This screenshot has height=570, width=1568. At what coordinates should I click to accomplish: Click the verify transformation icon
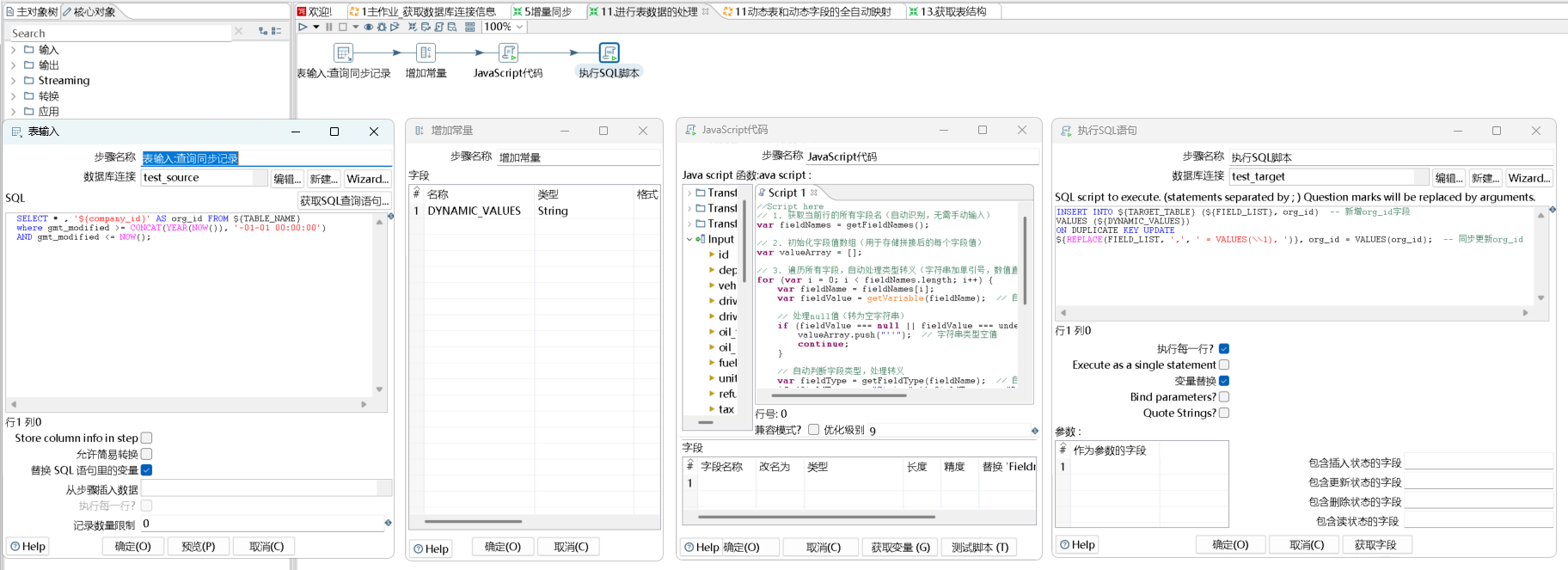(413, 27)
